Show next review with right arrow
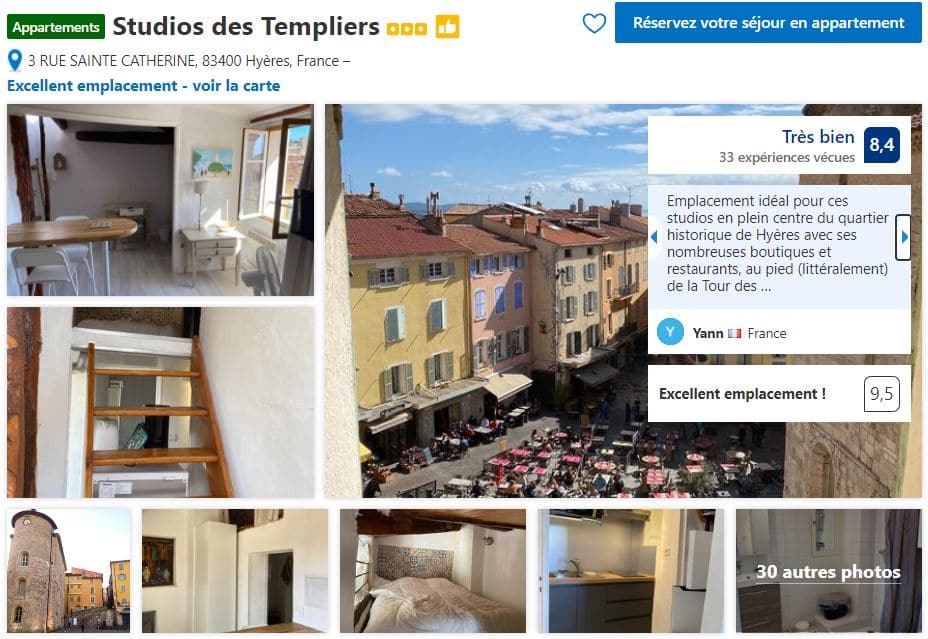Viewport: 928px width, 639px height. (903, 237)
